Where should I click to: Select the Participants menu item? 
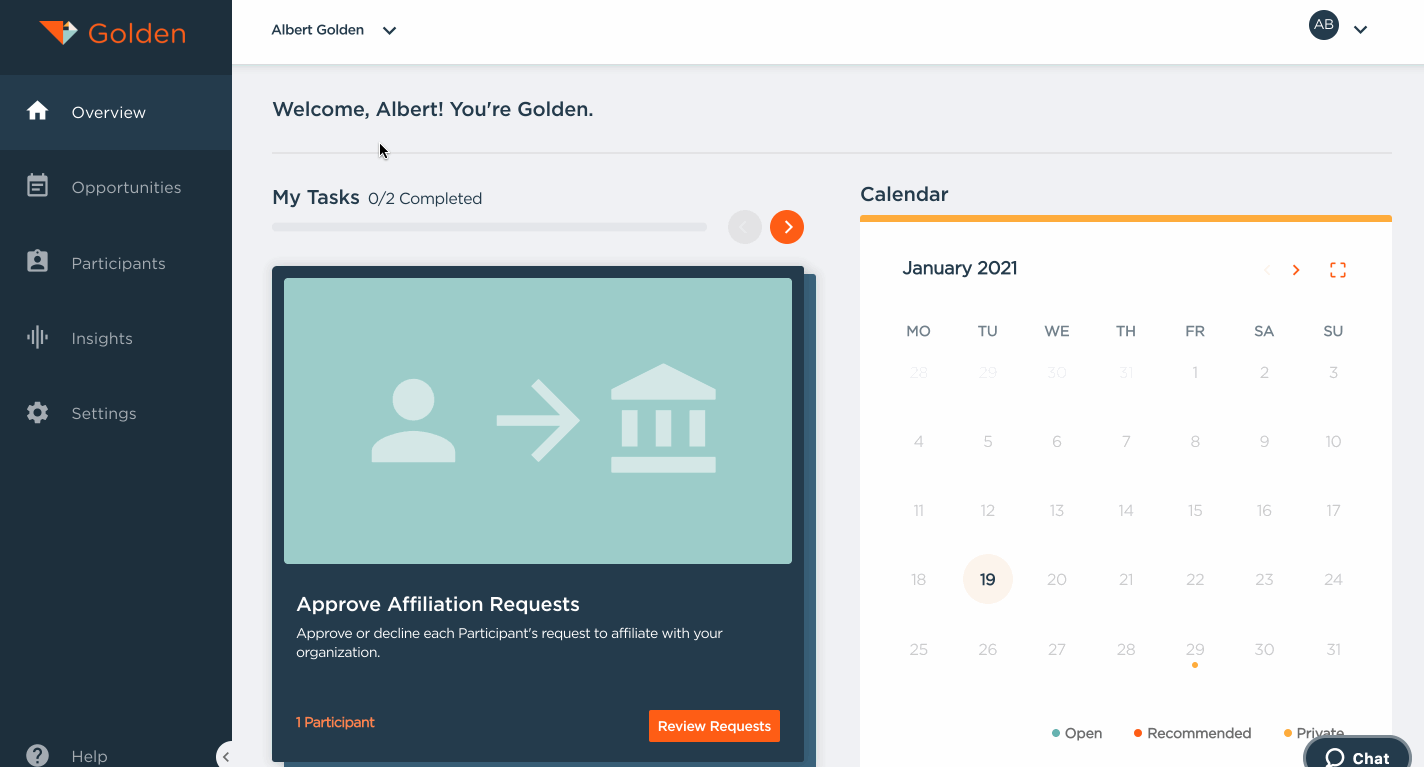tap(118, 263)
